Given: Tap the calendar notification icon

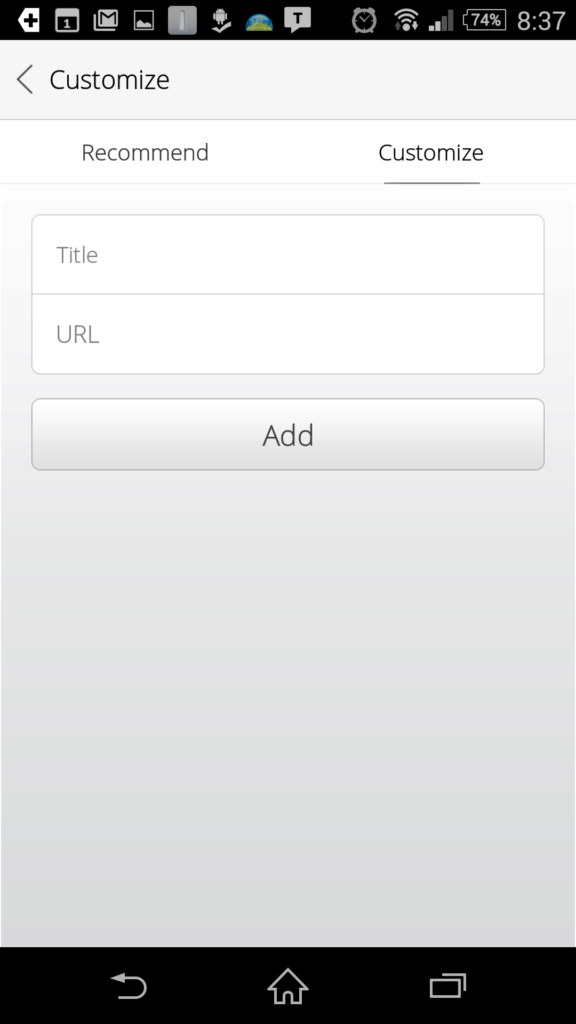Looking at the screenshot, I should point(67,20).
